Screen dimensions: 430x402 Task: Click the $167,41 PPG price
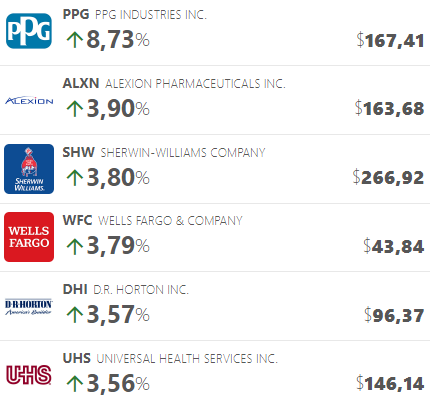tap(390, 41)
